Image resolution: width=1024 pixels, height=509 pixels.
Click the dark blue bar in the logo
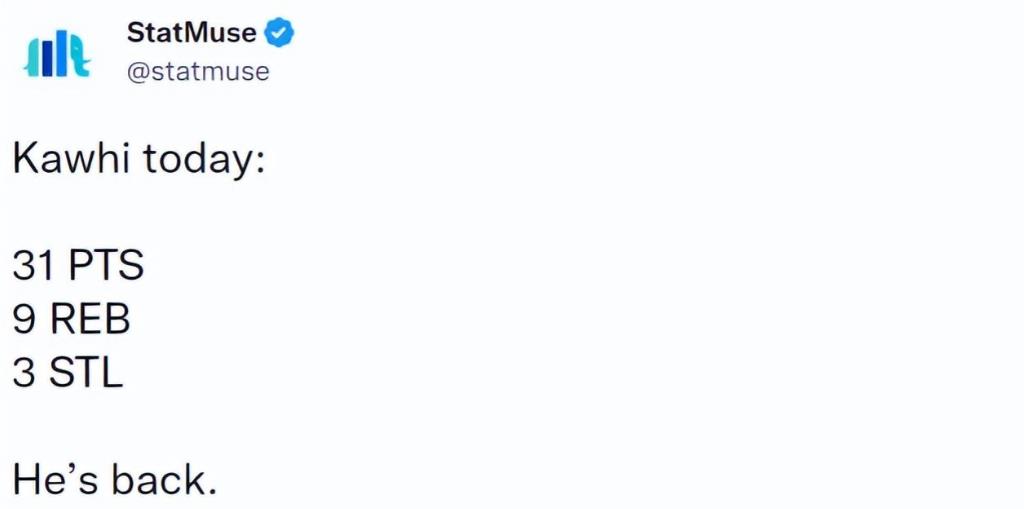48,58
